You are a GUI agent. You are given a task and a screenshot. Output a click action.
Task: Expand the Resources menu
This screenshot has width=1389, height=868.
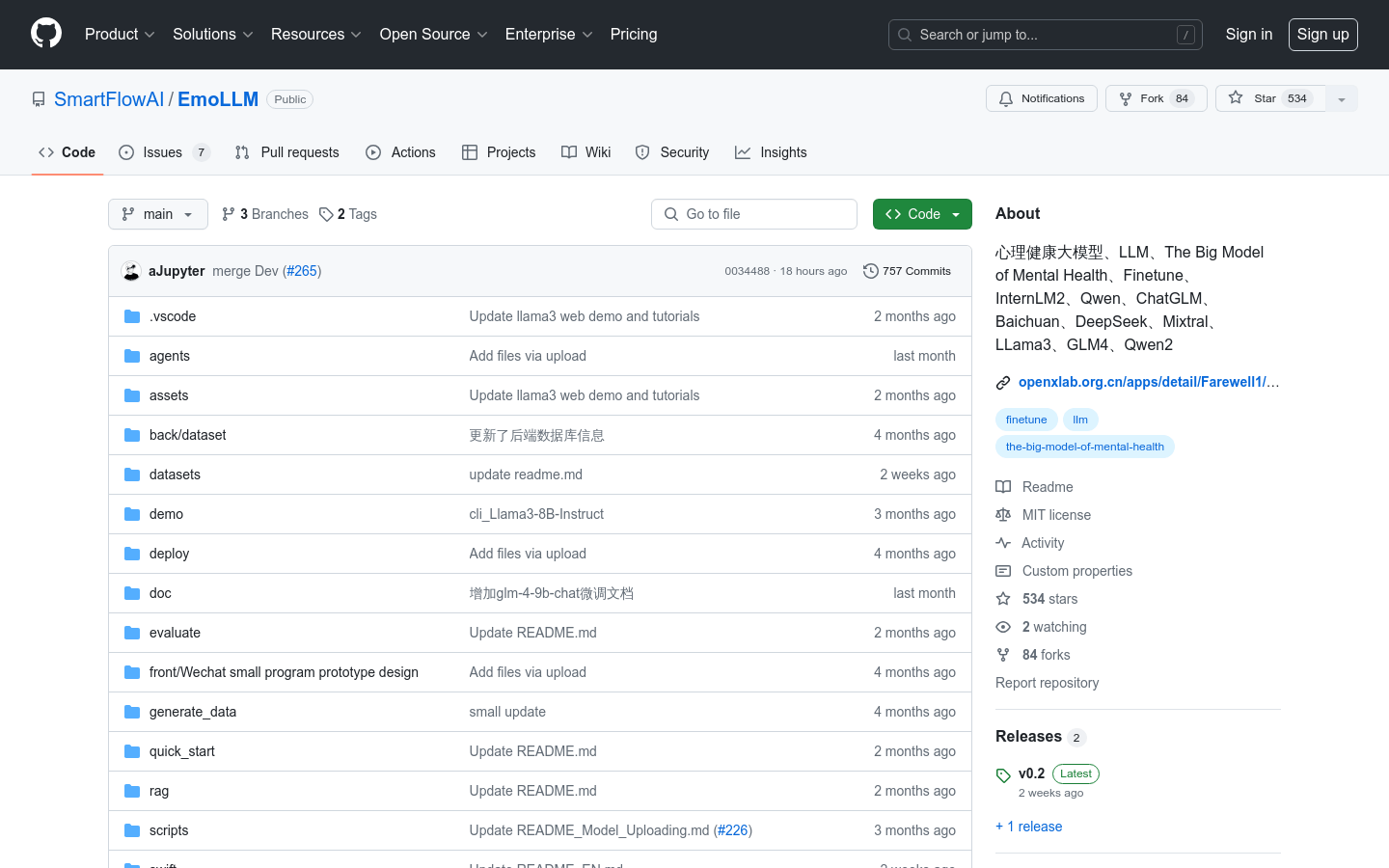tap(316, 34)
